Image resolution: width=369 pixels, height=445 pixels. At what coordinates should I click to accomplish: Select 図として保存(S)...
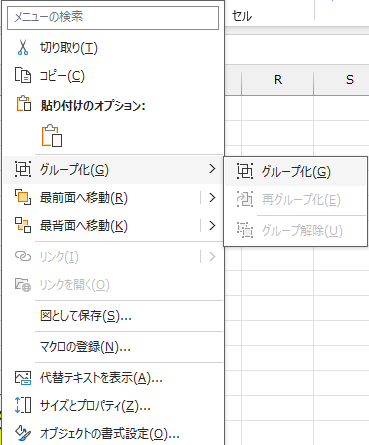pos(113,316)
